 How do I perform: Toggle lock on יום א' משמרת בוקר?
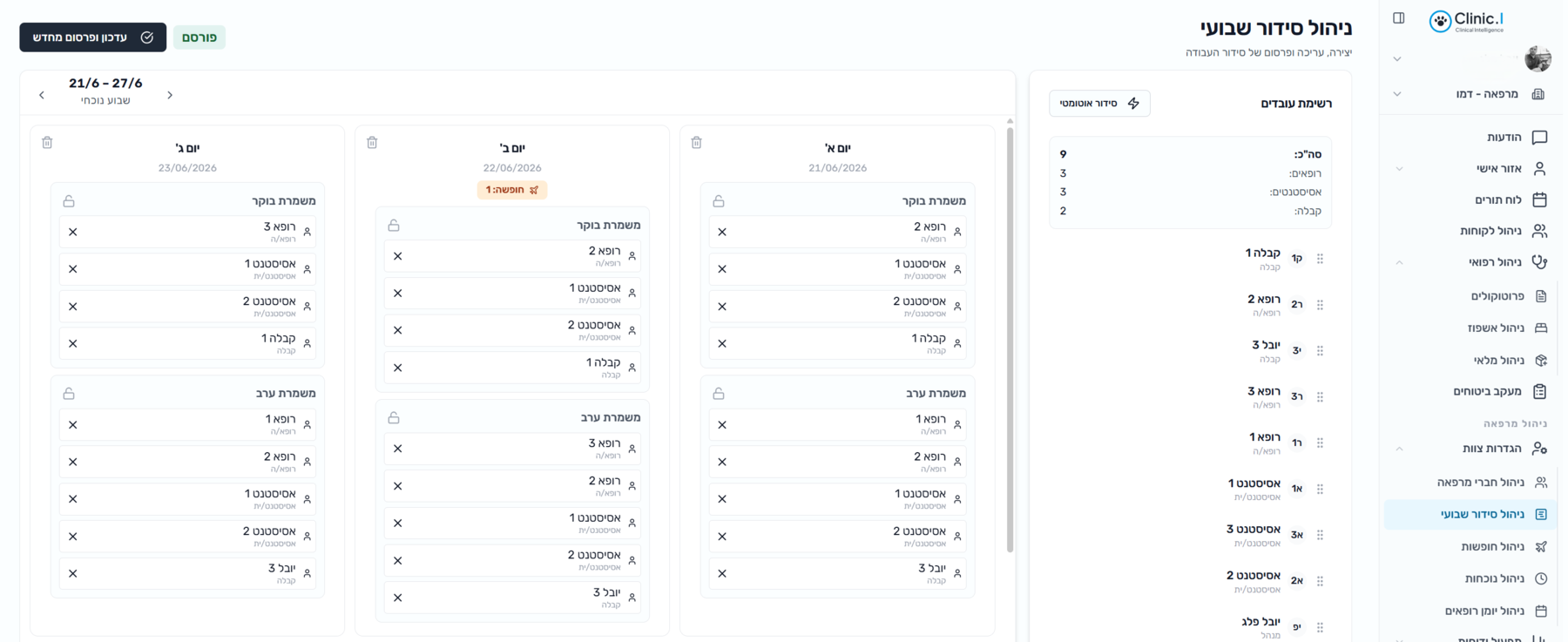(x=719, y=201)
